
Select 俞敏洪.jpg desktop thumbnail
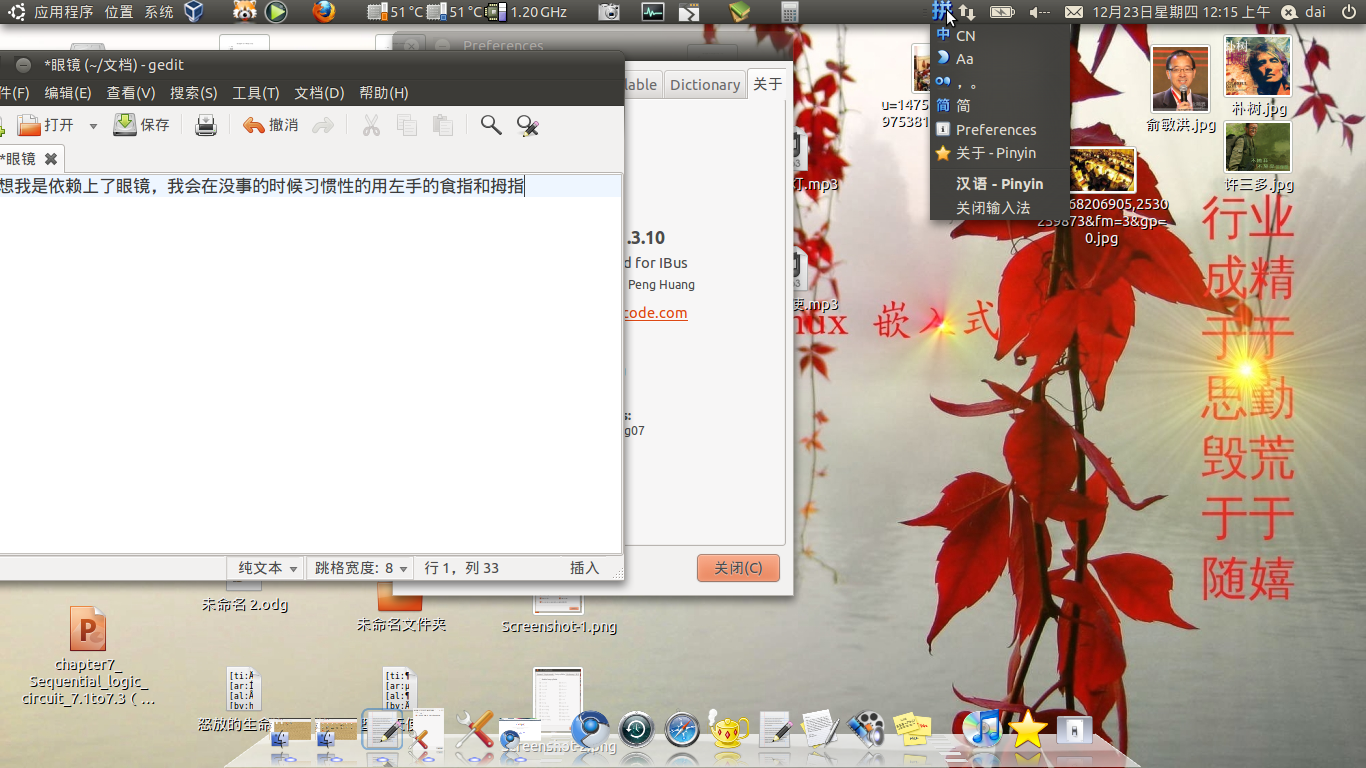[1181, 78]
